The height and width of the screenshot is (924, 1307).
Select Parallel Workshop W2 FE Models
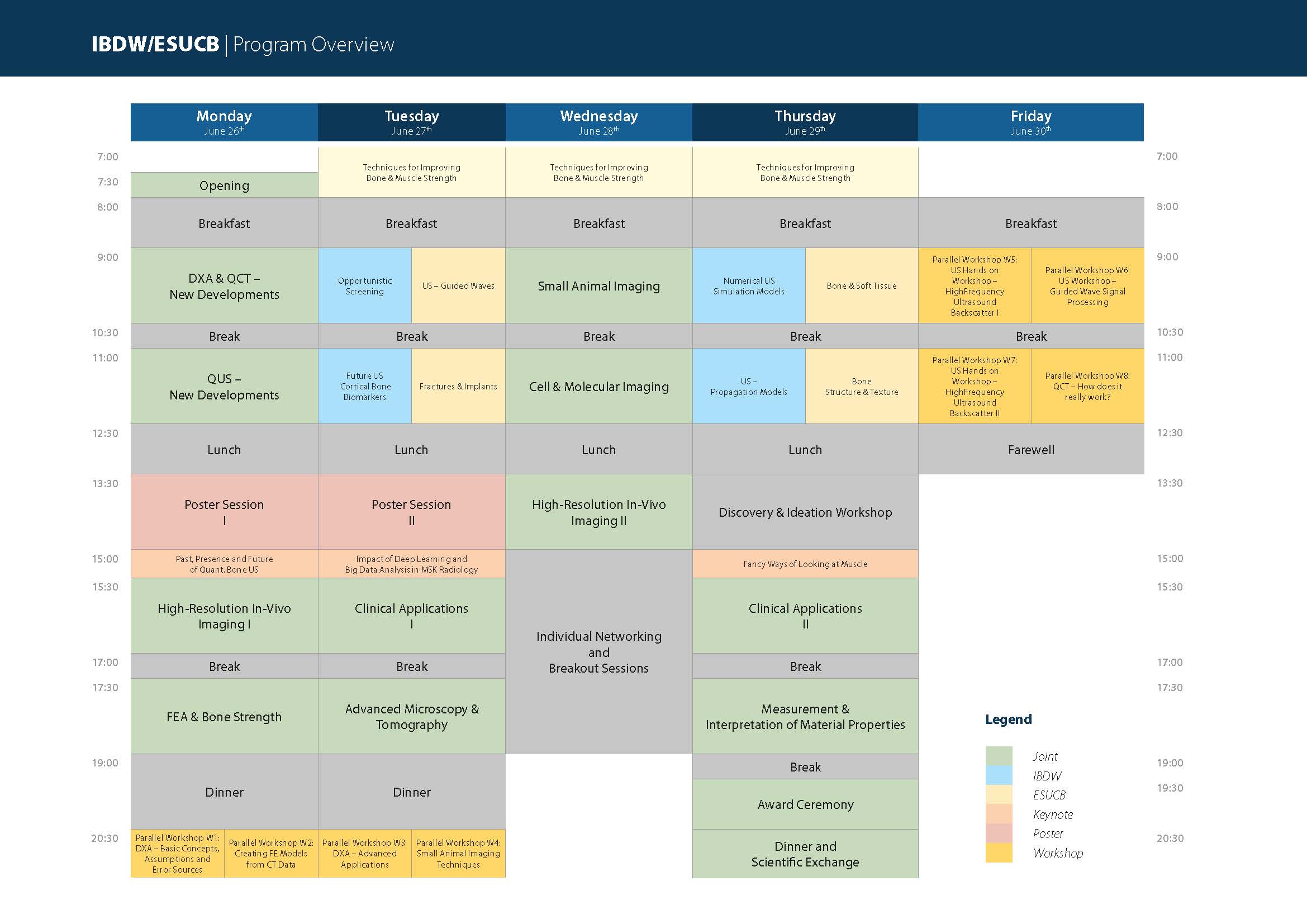[x=270, y=853]
